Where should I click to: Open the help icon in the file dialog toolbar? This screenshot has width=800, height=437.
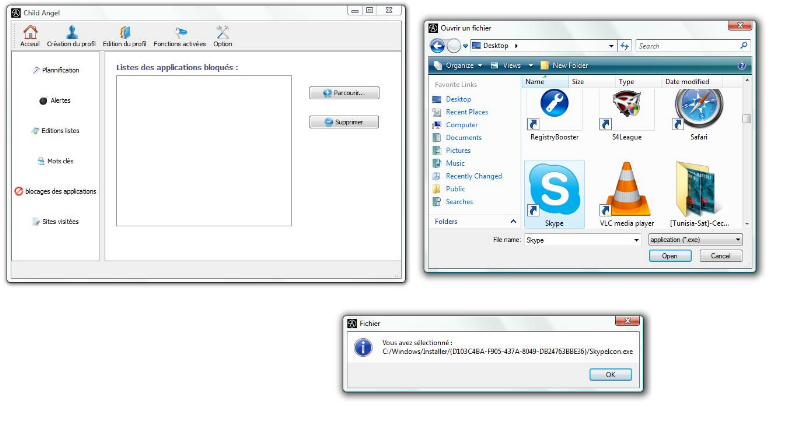pyautogui.click(x=742, y=65)
